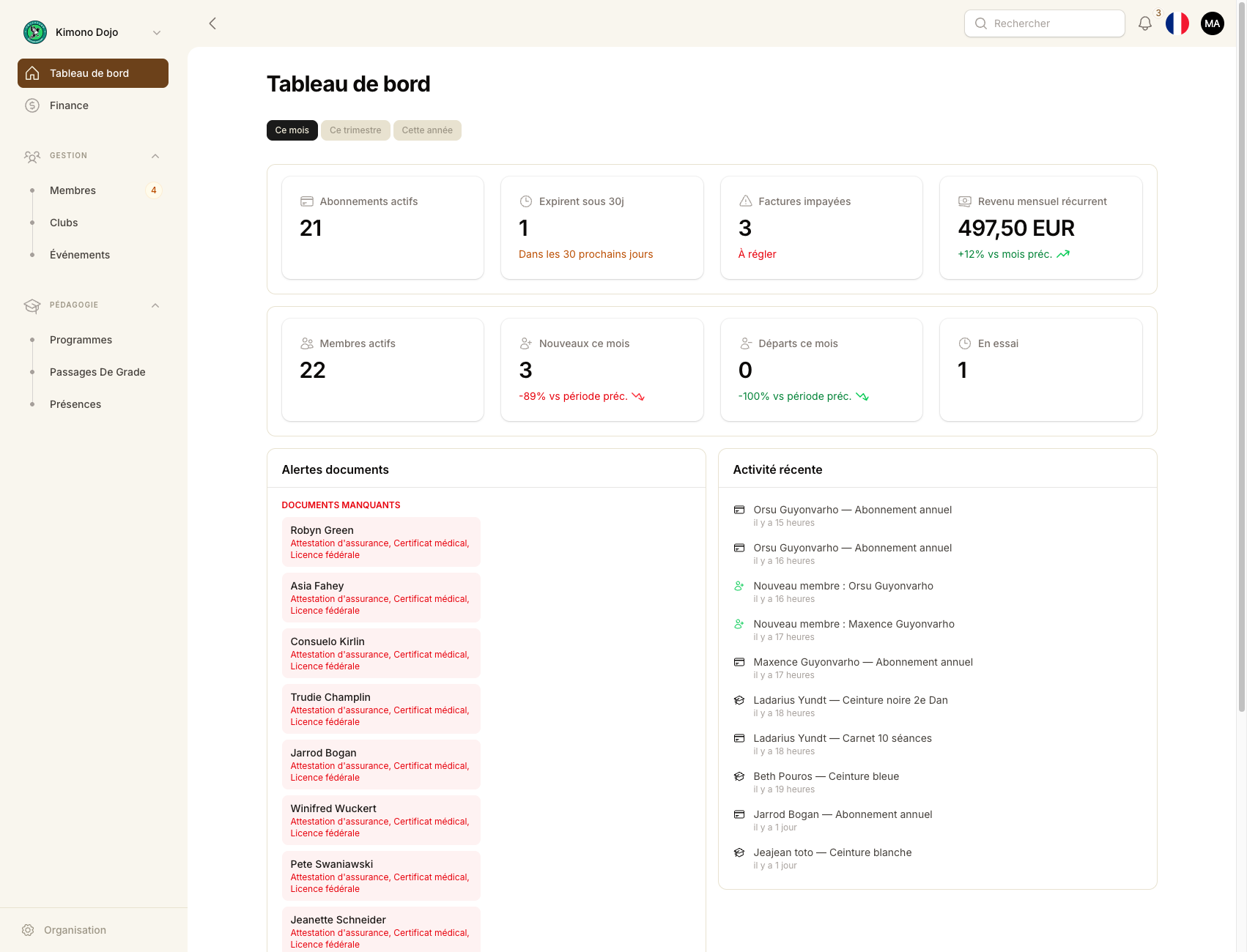The image size is (1247, 952).
Task: Open the Factures impayées card
Action: (821, 228)
